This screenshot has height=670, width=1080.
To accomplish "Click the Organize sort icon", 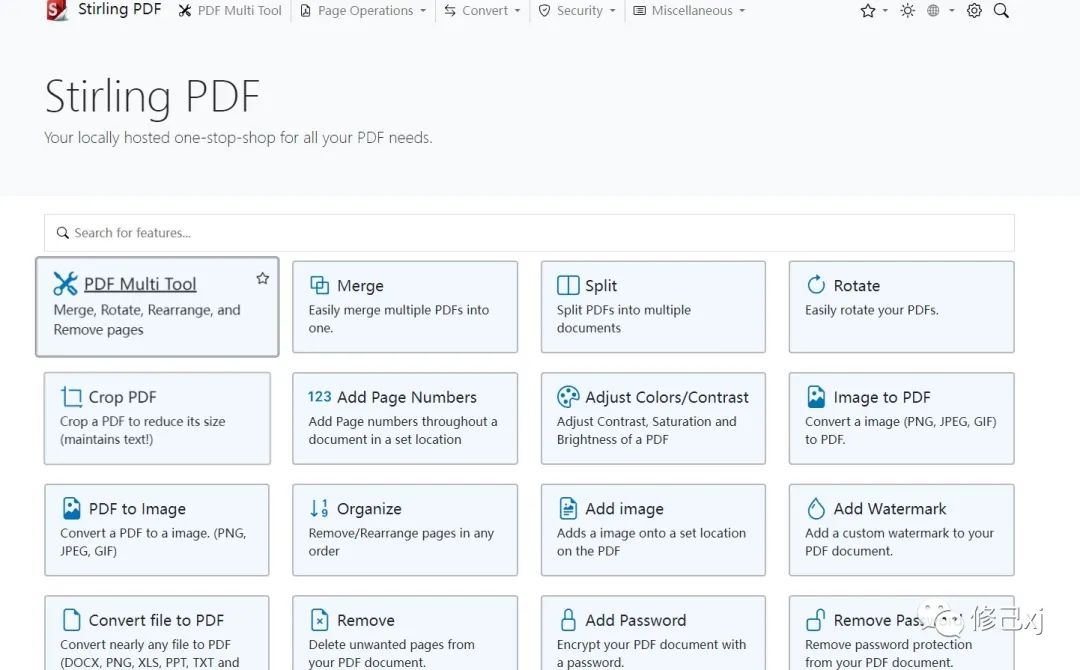I will (319, 507).
